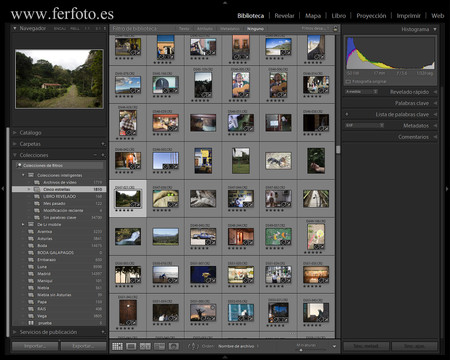The height and width of the screenshot is (360, 450).
Task: Hide the top module bar with the arrow
Action: click(x=225, y=2)
